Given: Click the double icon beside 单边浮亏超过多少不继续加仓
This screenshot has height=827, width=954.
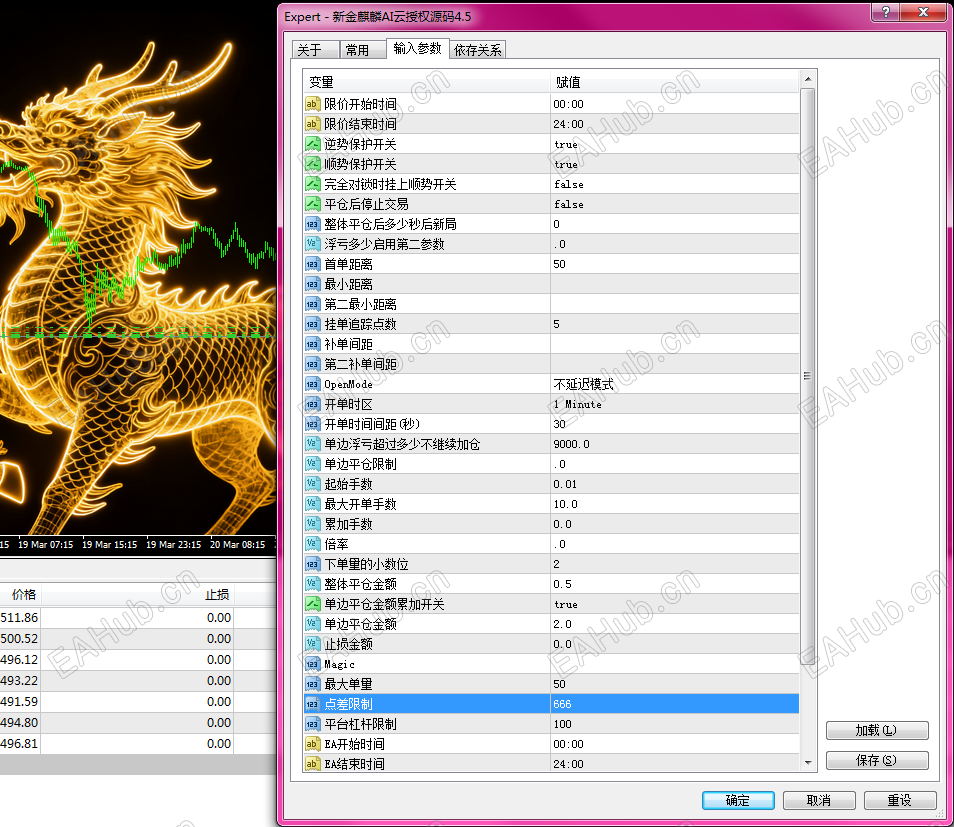Looking at the screenshot, I should (x=312, y=444).
